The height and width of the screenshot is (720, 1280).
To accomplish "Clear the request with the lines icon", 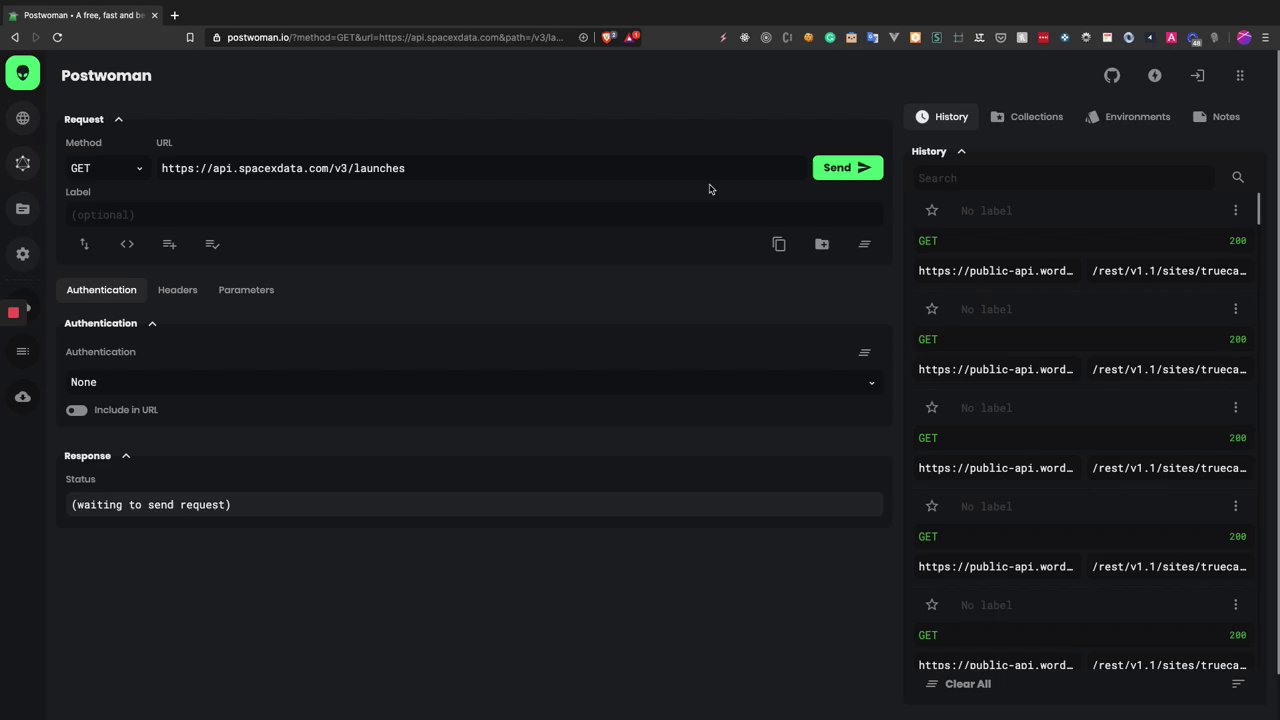I will (865, 244).
